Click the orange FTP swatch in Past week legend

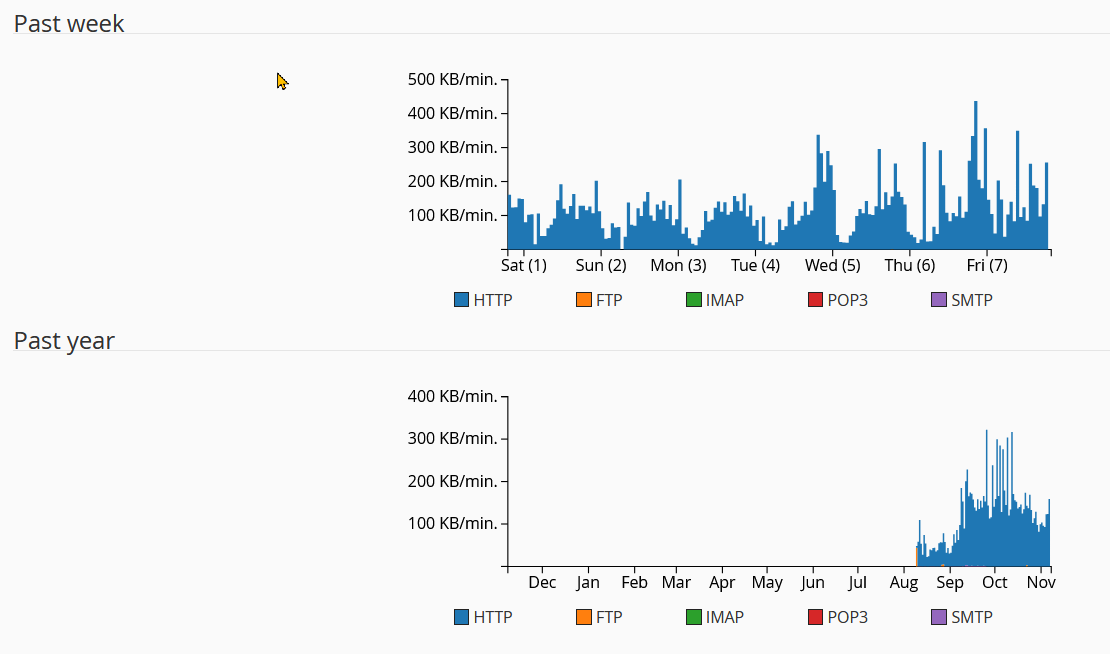point(583,299)
